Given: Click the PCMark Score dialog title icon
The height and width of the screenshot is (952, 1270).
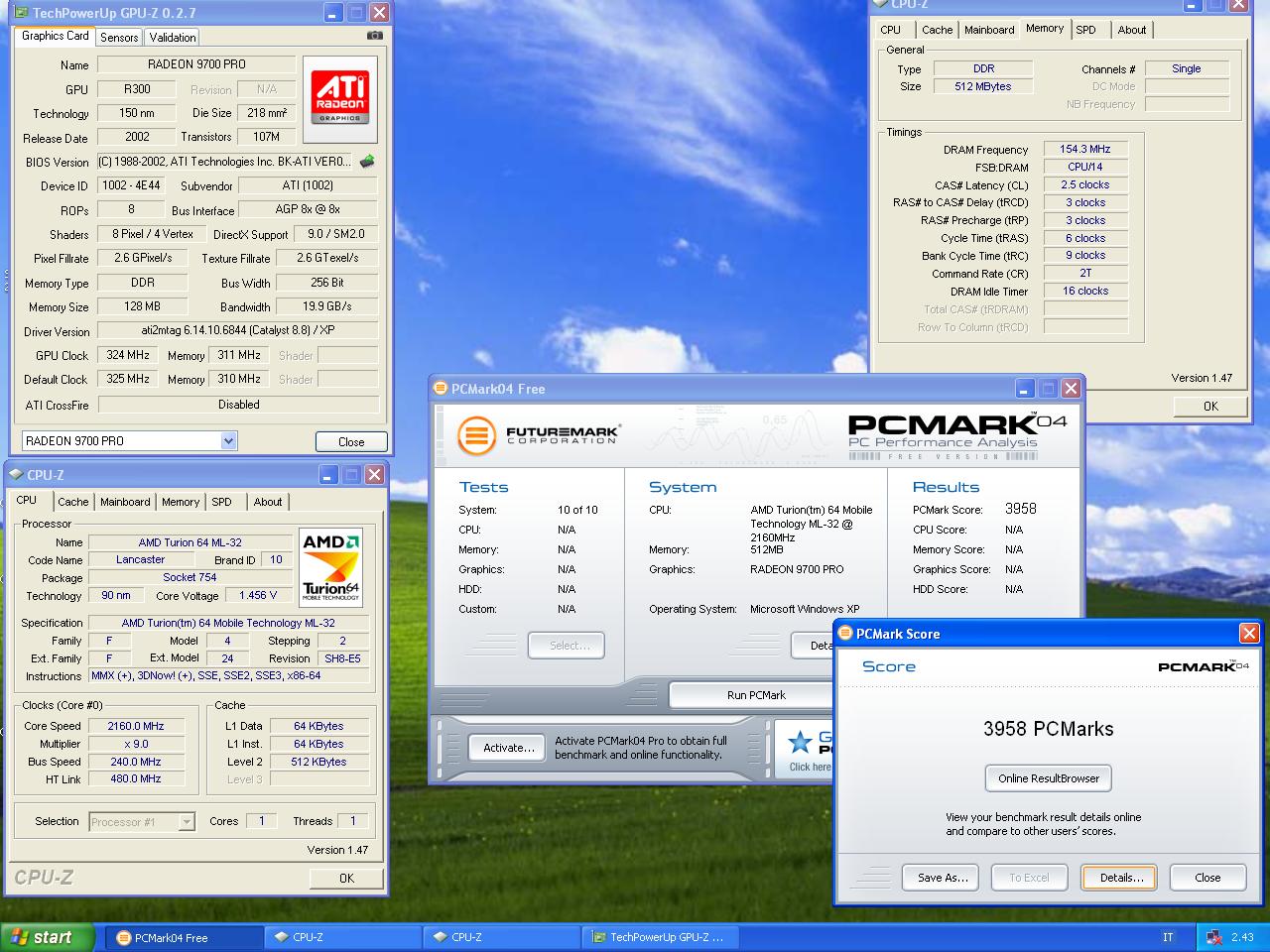Looking at the screenshot, I should coord(845,633).
